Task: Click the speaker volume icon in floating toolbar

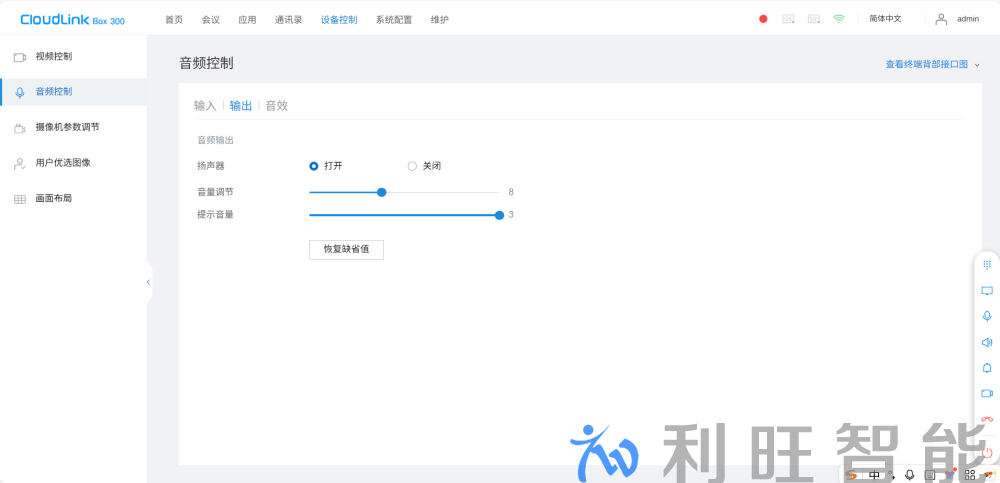Action: click(x=987, y=343)
